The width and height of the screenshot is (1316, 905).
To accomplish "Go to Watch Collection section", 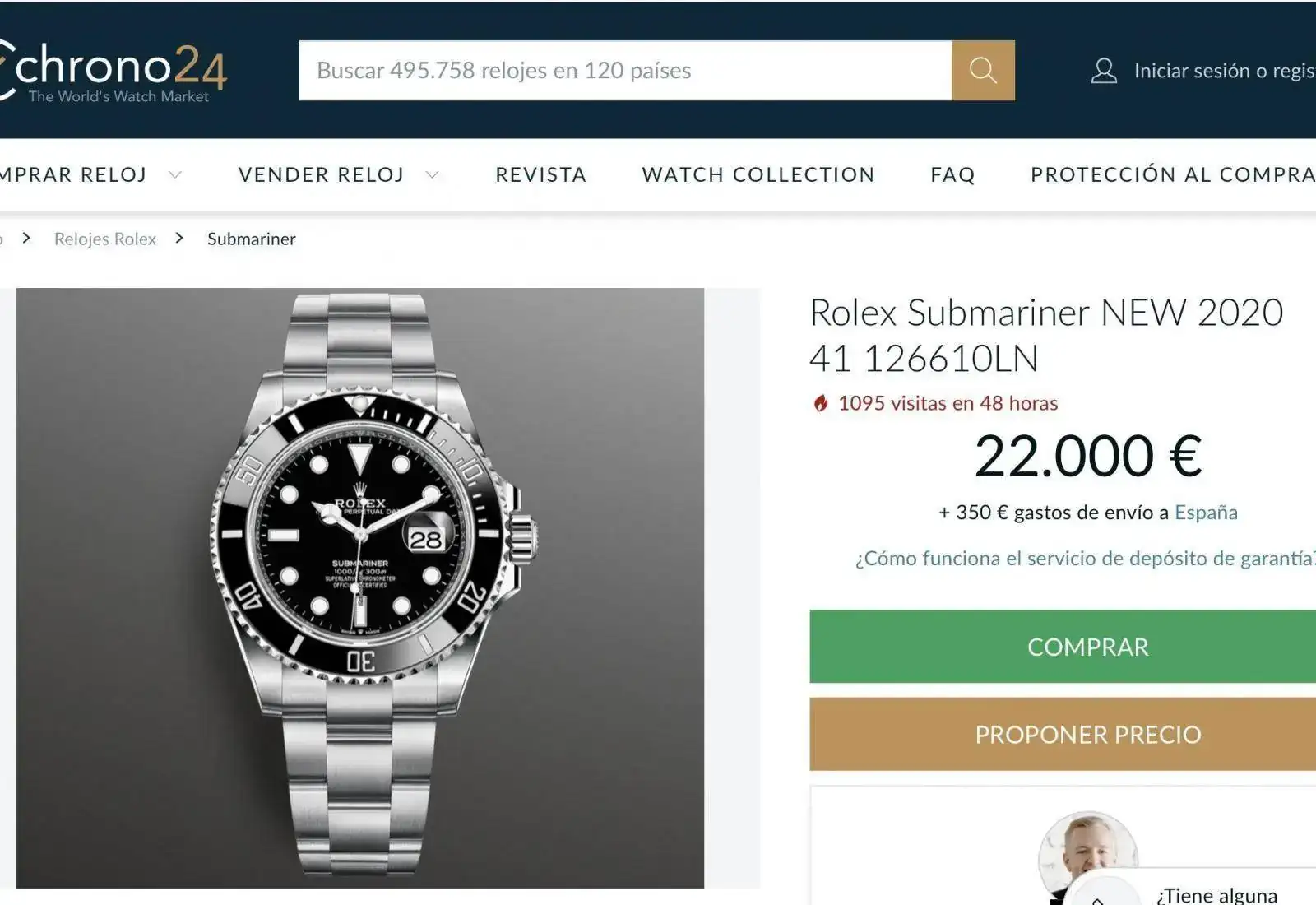I will click(x=758, y=174).
